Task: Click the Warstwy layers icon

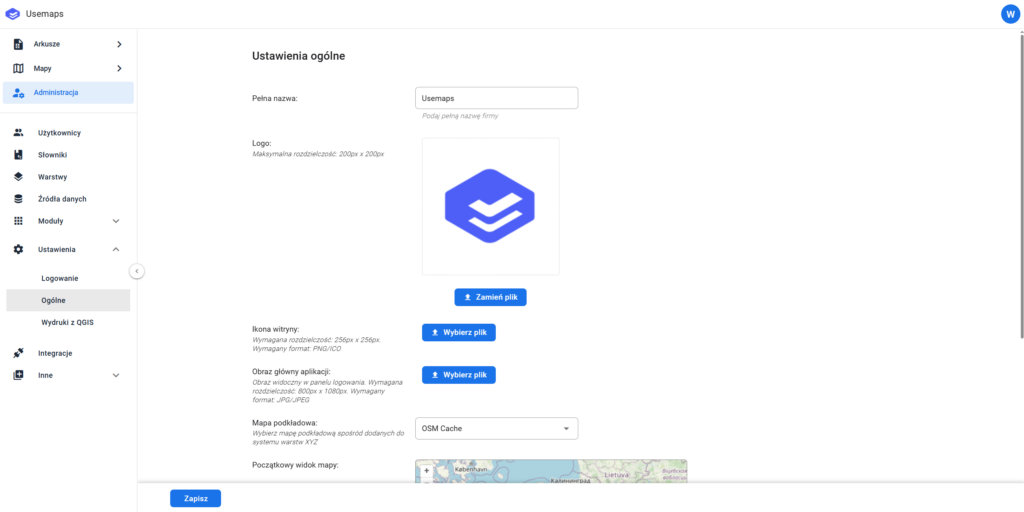Action: (x=18, y=177)
